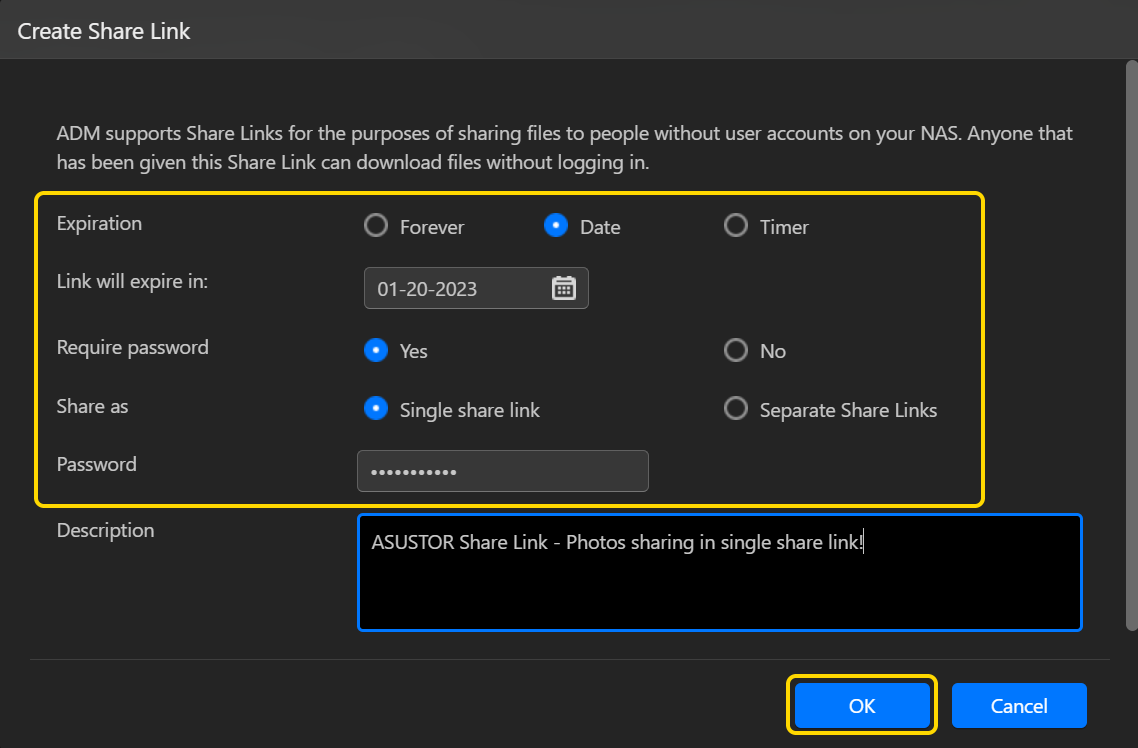Open the calendar date picker icon
The image size is (1138, 748).
click(564, 288)
